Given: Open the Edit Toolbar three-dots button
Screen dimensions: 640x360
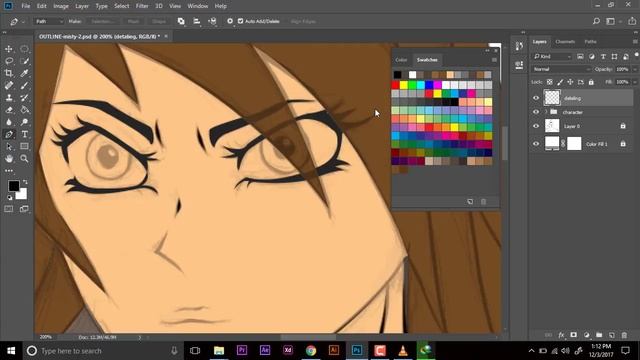Looking at the screenshot, I should point(9,171).
